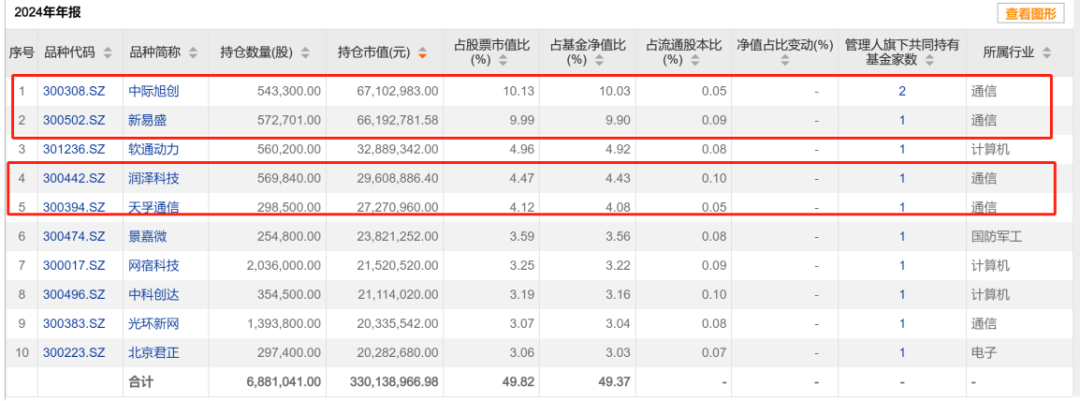
Task: Open stock code 300017.SZ
Action: pyautogui.click(x=74, y=266)
